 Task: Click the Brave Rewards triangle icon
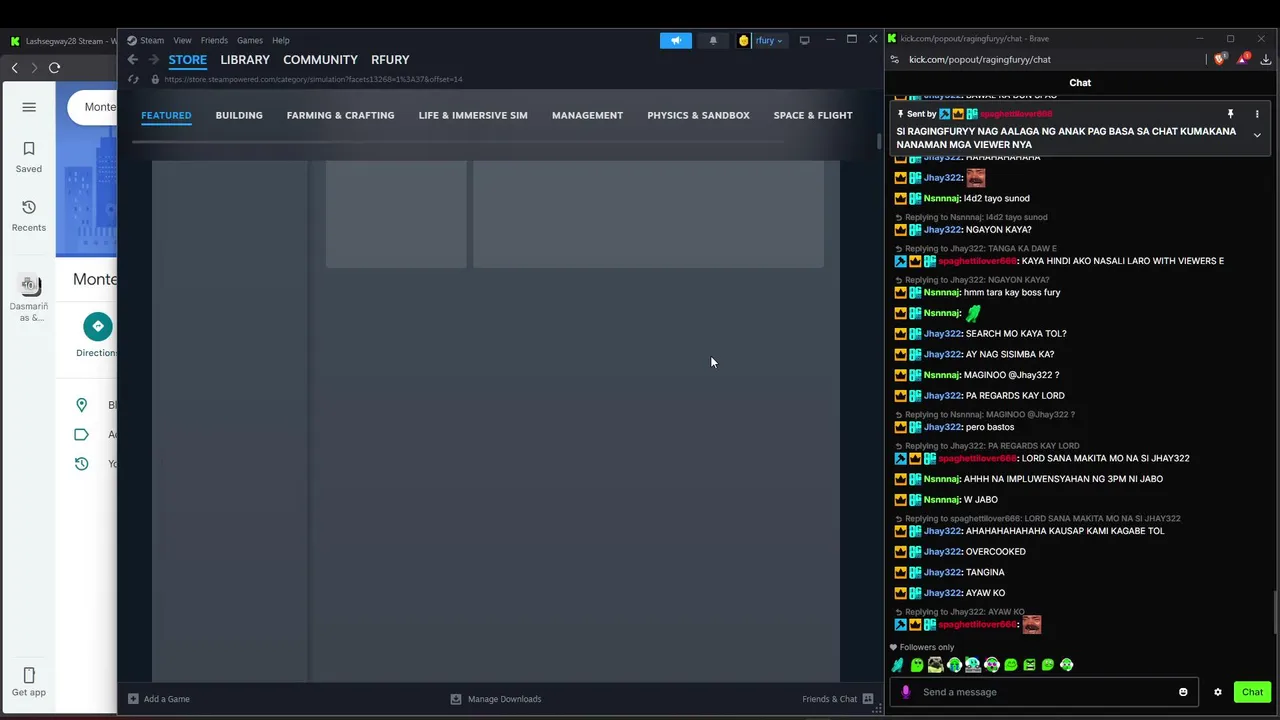click(x=1243, y=59)
